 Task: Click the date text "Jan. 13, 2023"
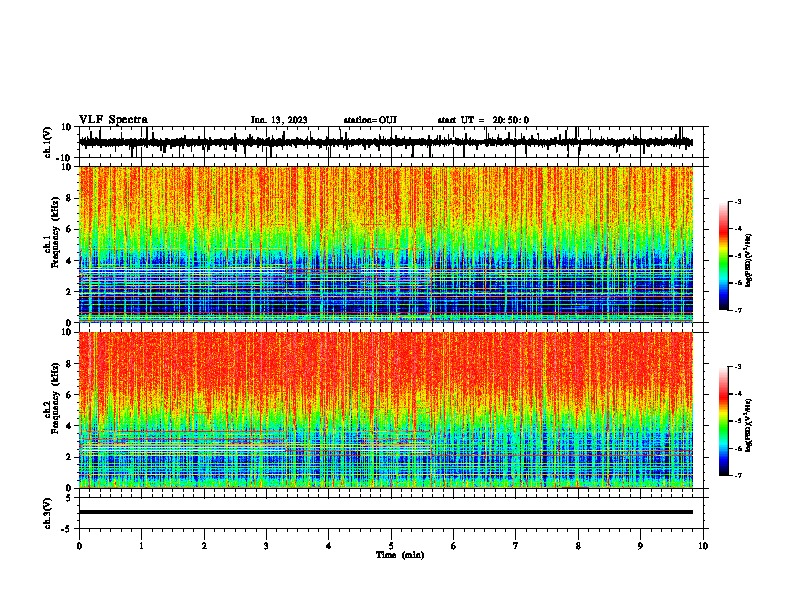click(x=279, y=120)
